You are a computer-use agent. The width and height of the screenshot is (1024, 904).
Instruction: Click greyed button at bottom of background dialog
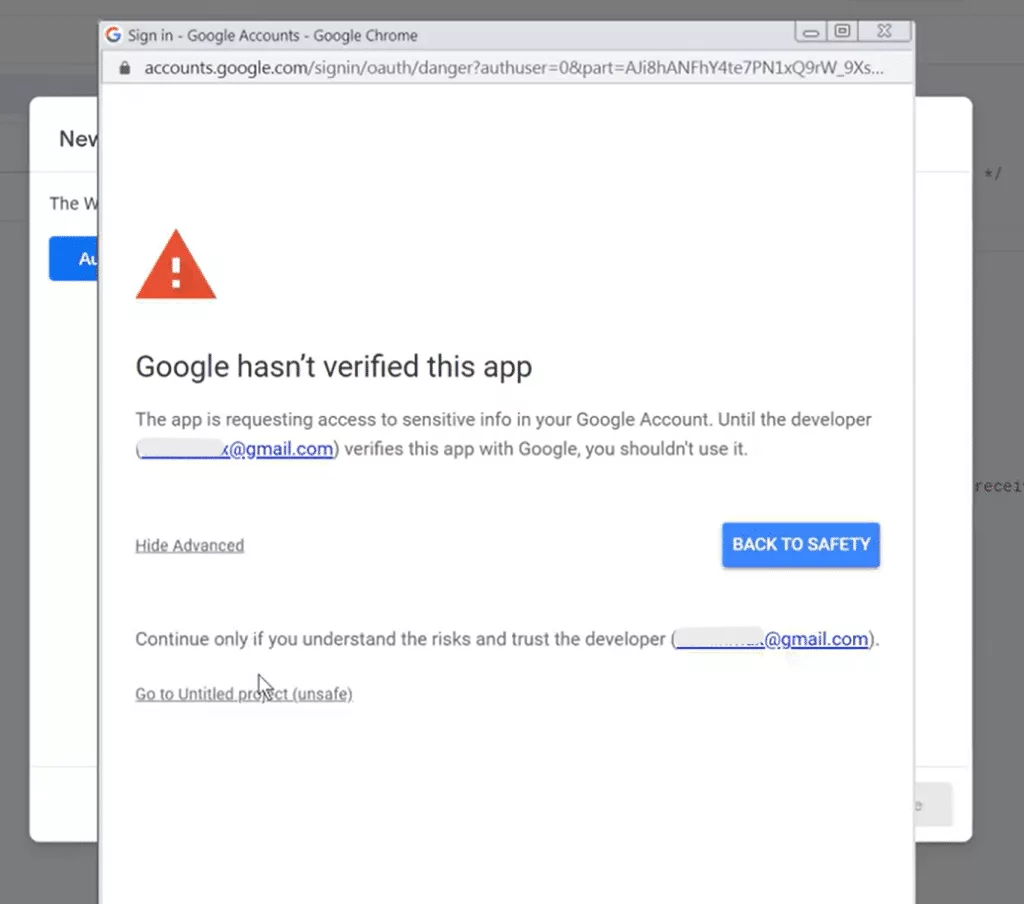pyautogui.click(x=934, y=805)
